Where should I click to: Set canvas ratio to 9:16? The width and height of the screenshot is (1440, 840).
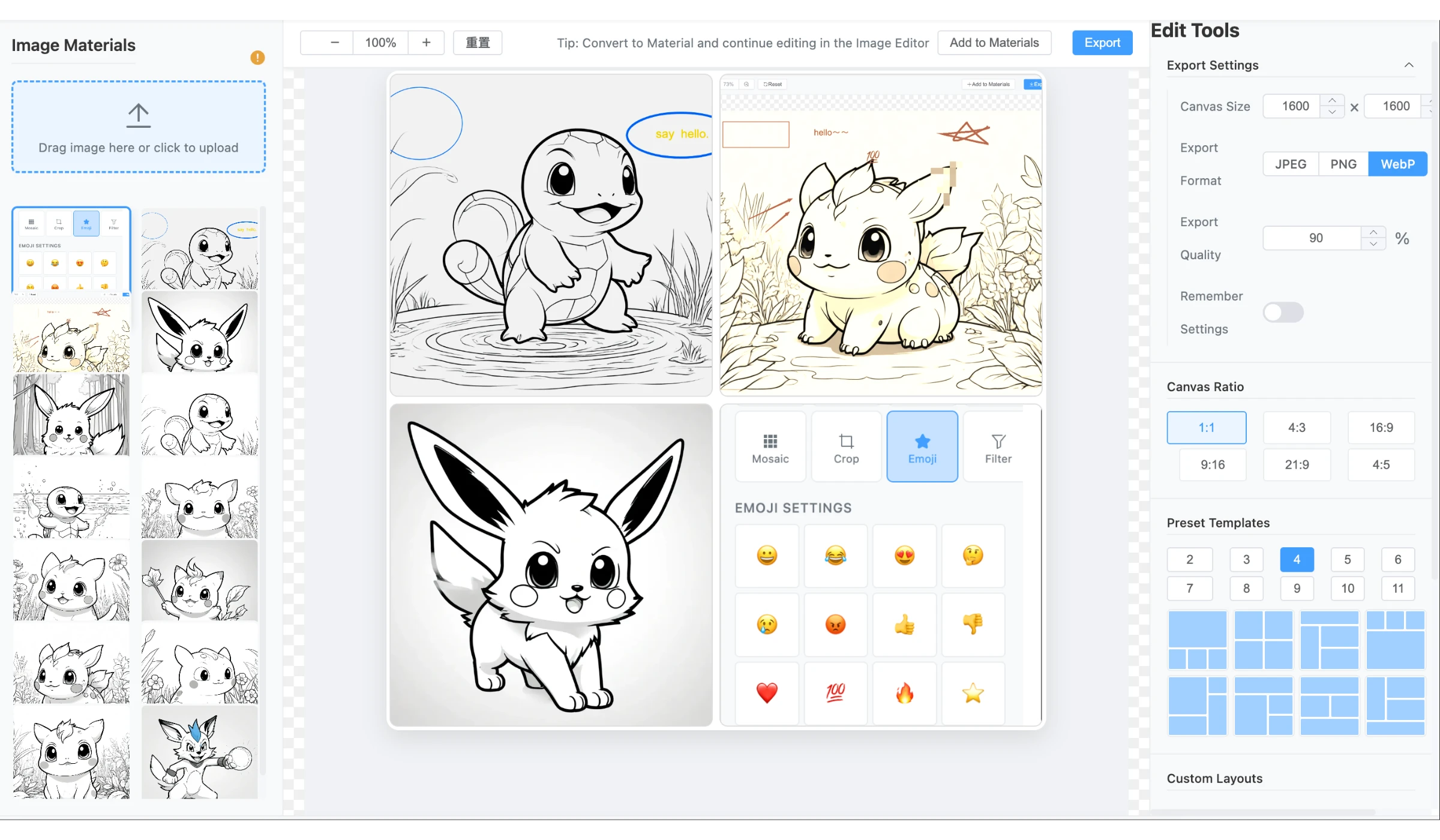pyautogui.click(x=1213, y=464)
